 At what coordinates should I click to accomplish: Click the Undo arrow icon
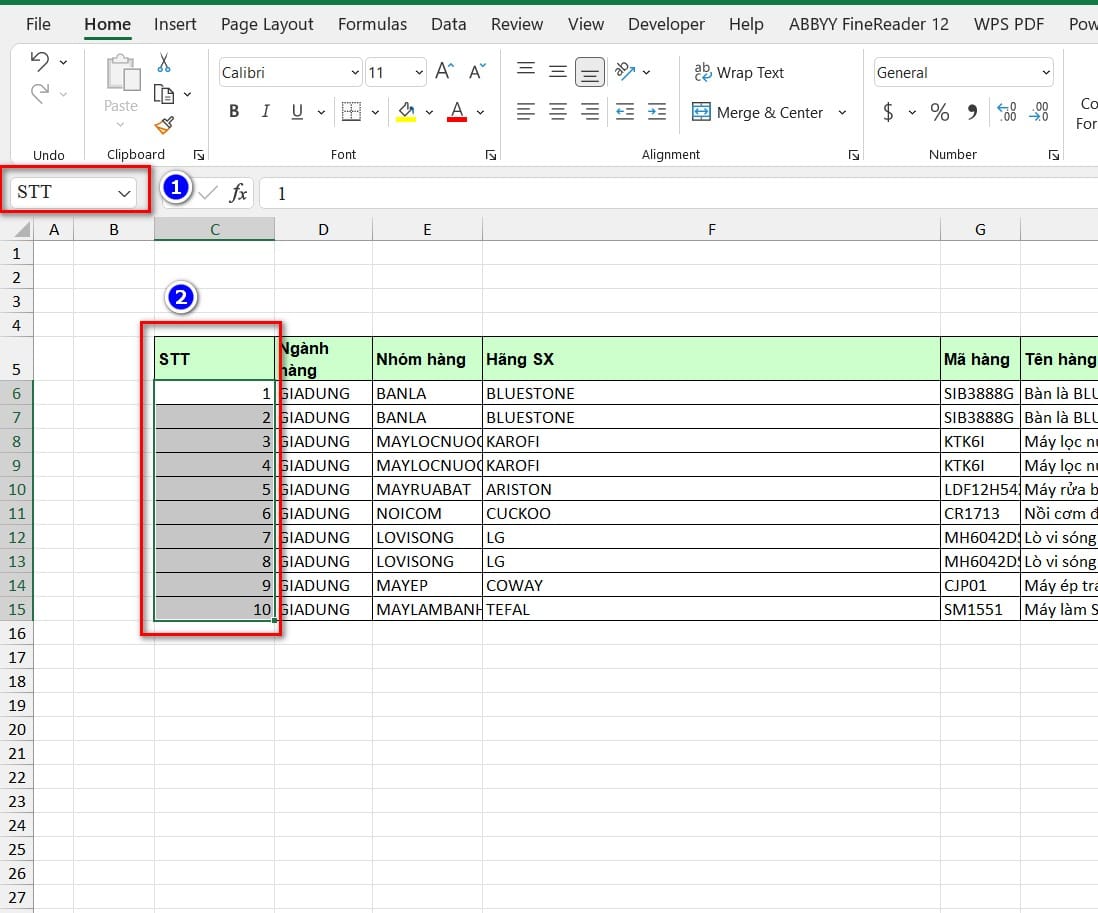tap(40, 62)
